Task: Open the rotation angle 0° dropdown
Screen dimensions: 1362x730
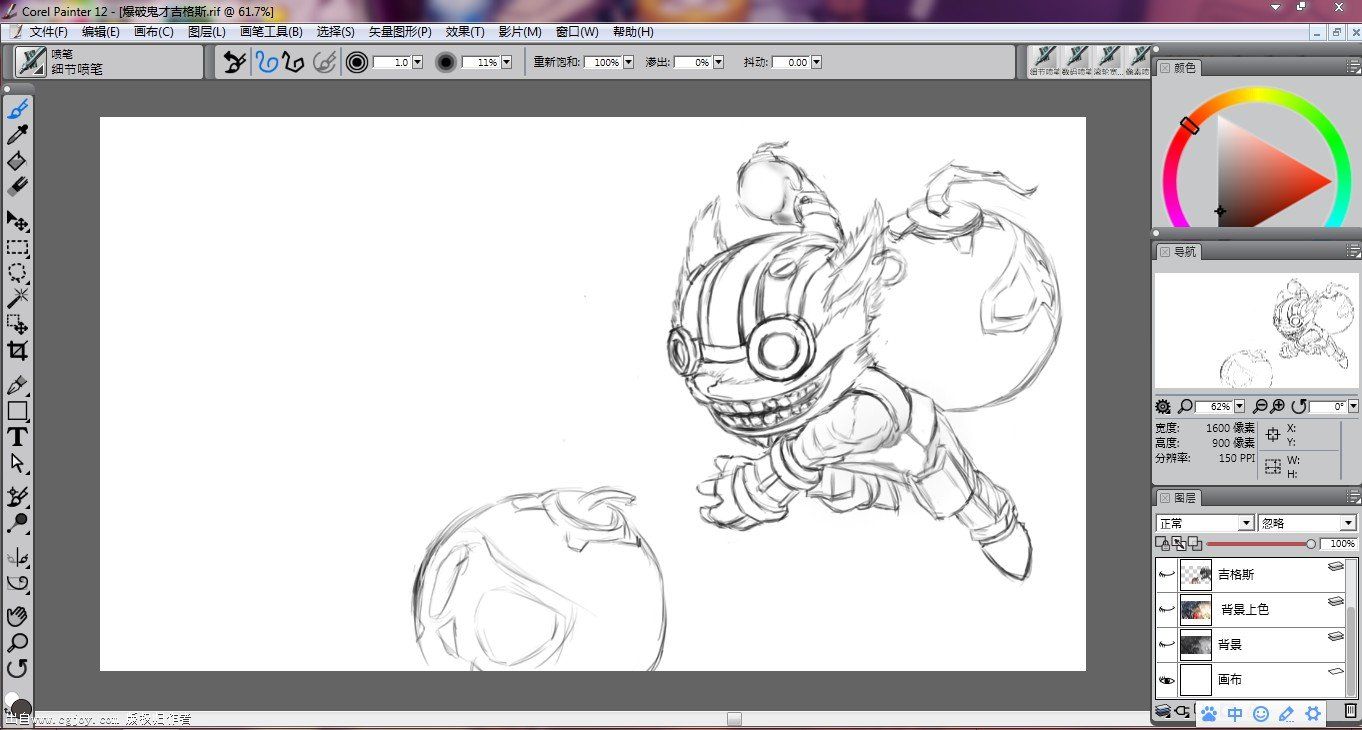Action: click(x=1353, y=407)
